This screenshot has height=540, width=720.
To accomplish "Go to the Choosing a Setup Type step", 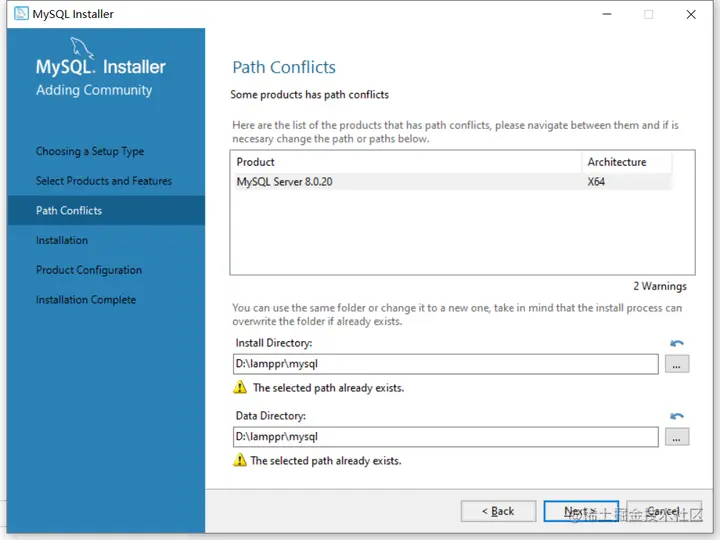I will pos(90,151).
